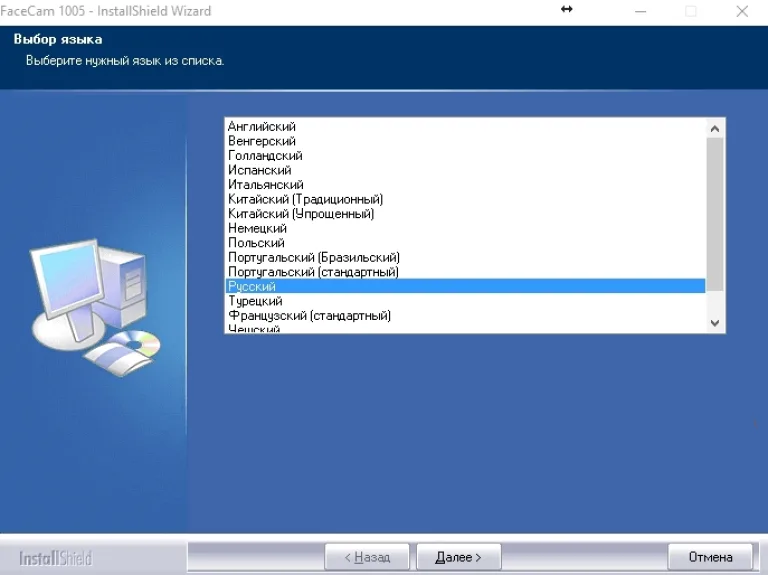Click the disabled maximize window button
The height and width of the screenshot is (575, 768).
pos(691,11)
